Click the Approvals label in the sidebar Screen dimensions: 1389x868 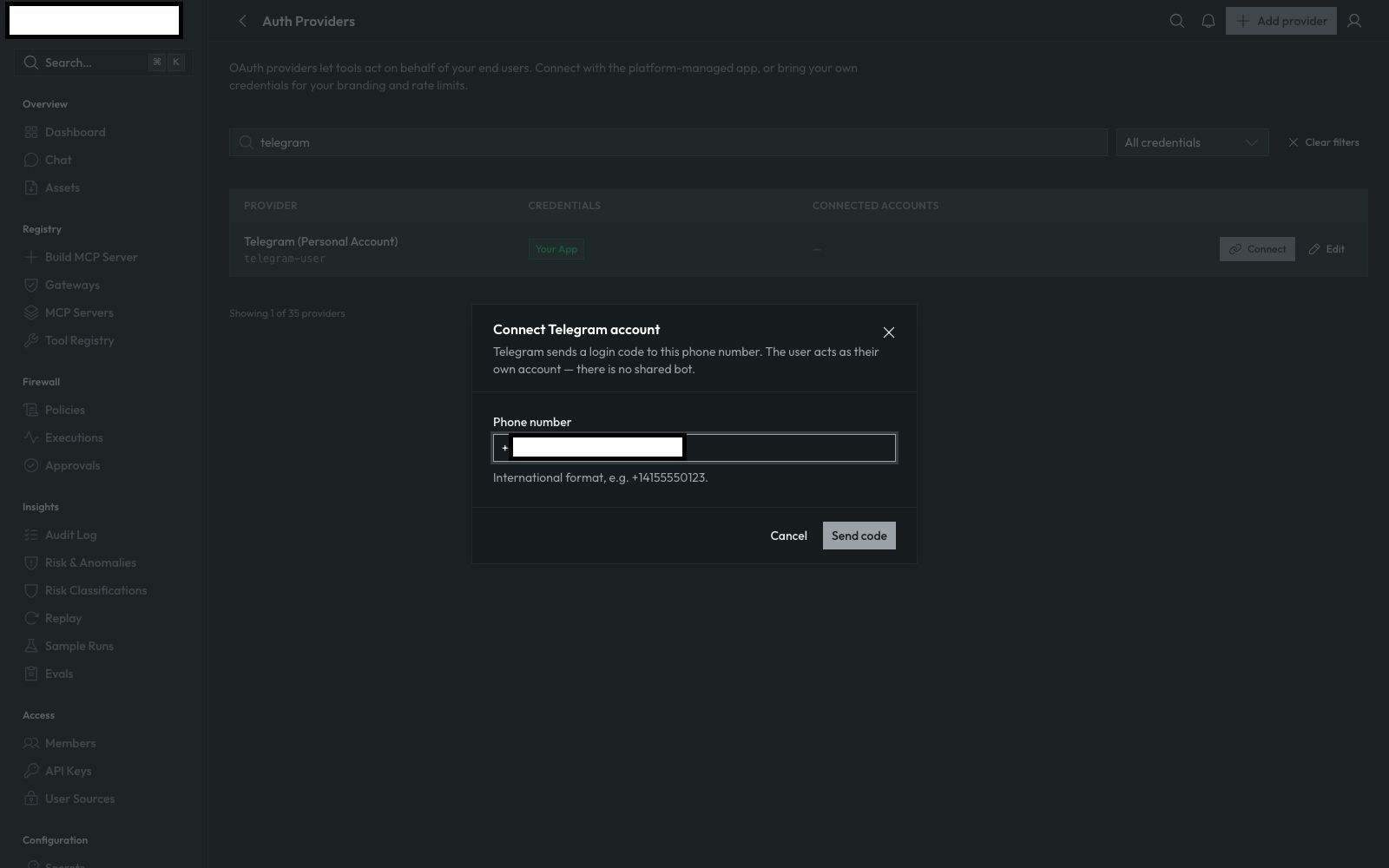pyautogui.click(x=72, y=465)
